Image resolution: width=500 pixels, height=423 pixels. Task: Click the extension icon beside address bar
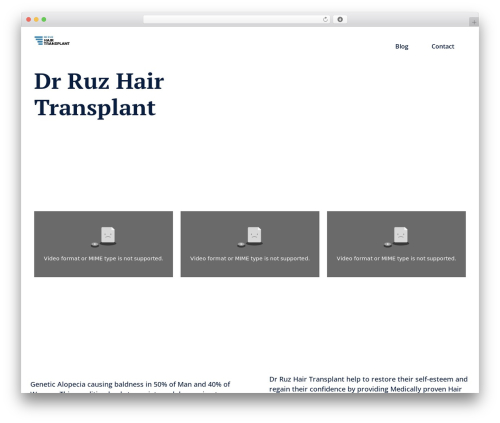[x=340, y=19]
